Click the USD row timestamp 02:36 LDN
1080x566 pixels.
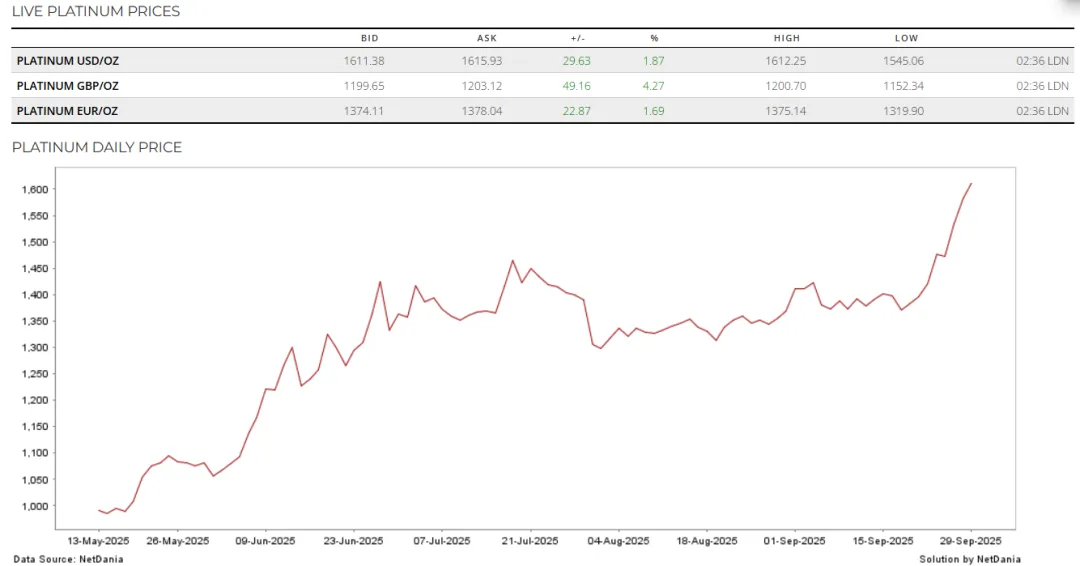click(x=1042, y=61)
